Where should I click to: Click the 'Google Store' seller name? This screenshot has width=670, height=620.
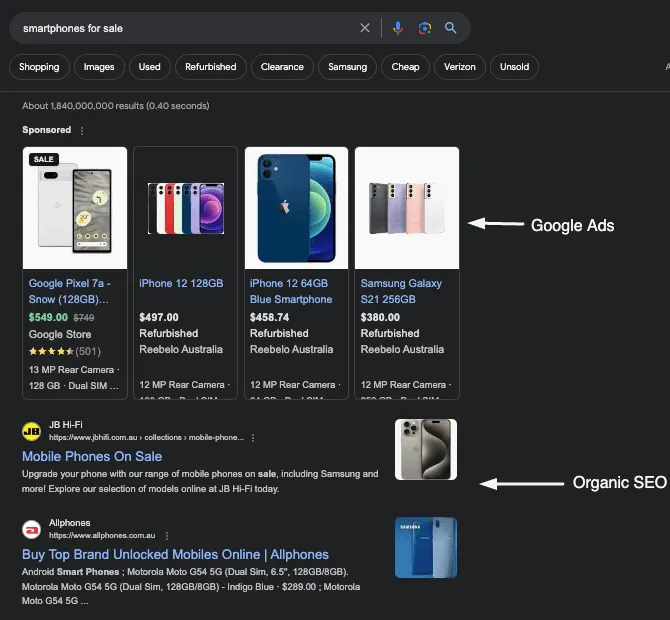pyautogui.click(x=60, y=335)
